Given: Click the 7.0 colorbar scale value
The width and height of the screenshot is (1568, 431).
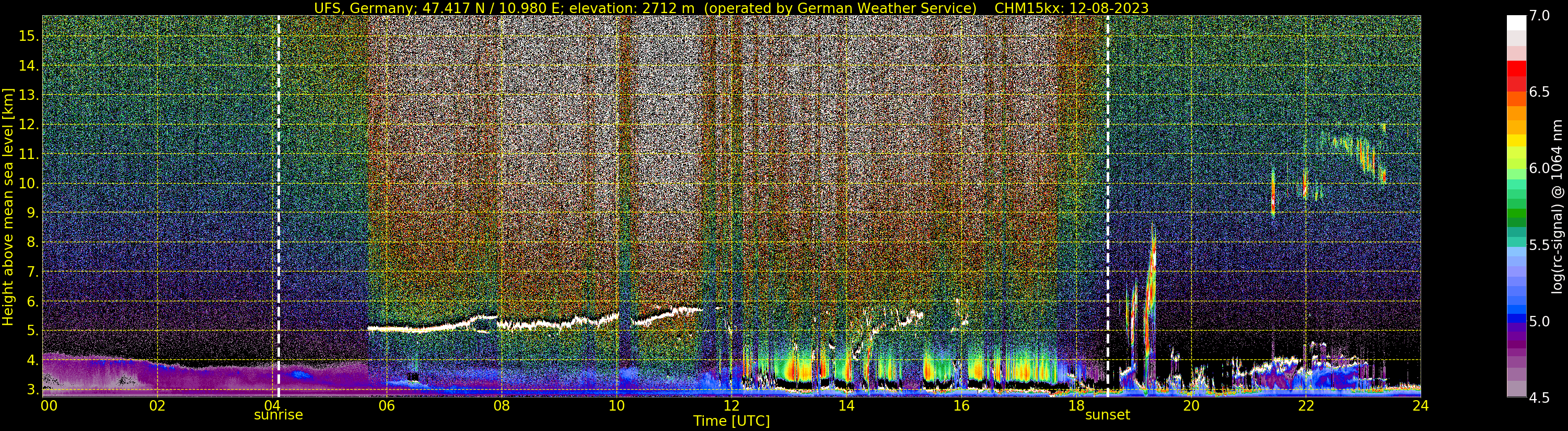Looking at the screenshot, I should (1539, 16).
